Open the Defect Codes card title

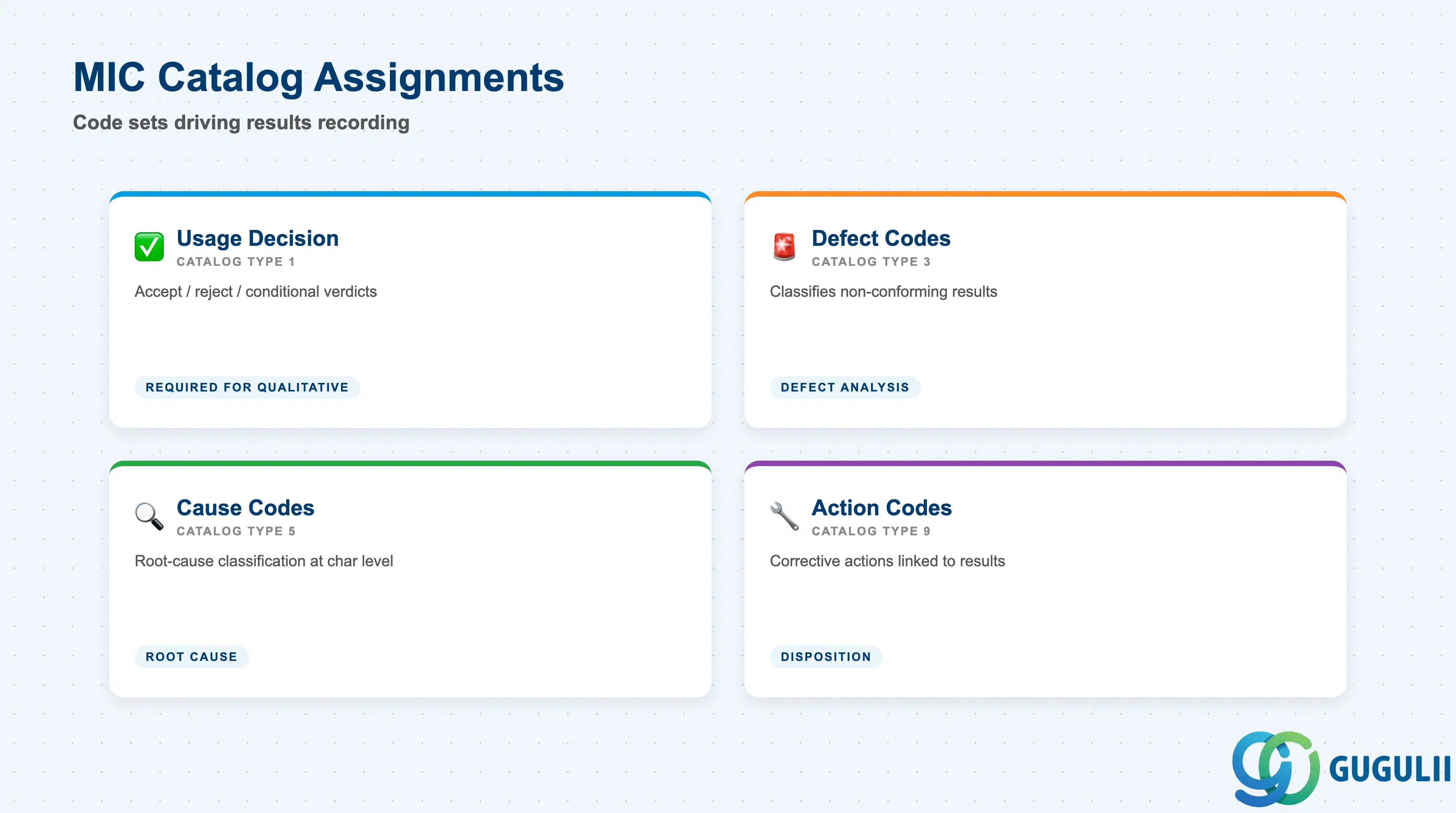coord(881,238)
